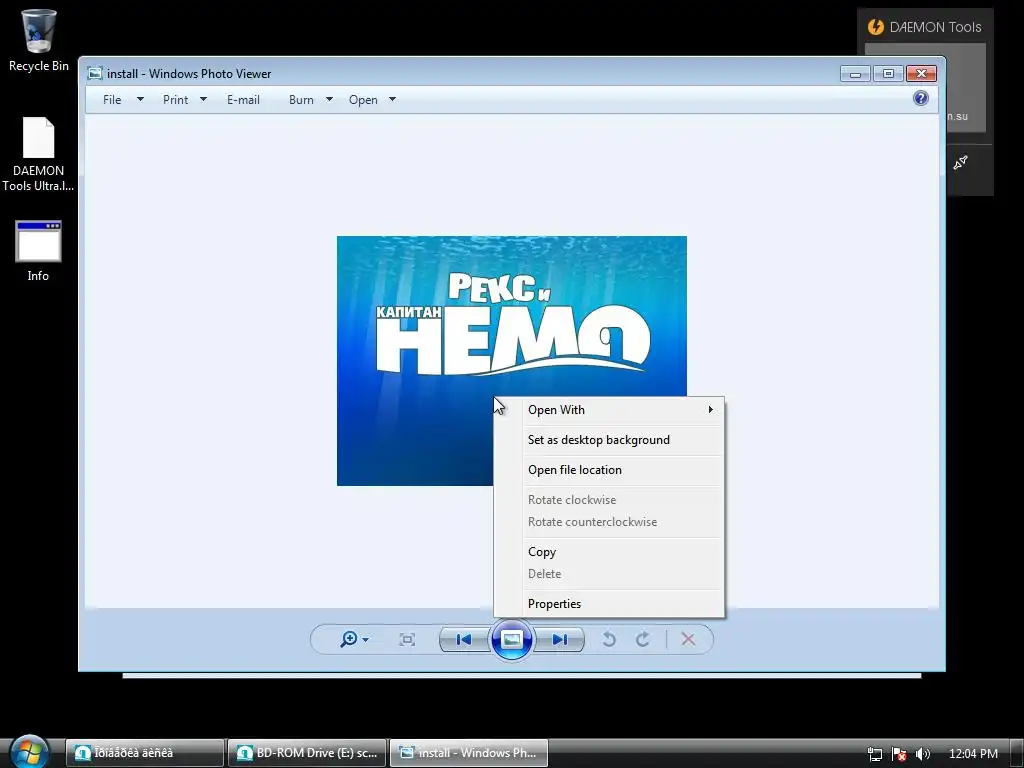Image resolution: width=1024 pixels, height=768 pixels.
Task: Select Copy in the context menu
Action: pos(609,552)
